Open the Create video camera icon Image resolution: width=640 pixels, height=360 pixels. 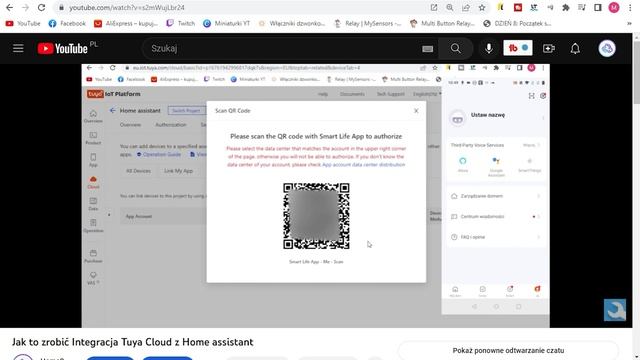(549, 48)
